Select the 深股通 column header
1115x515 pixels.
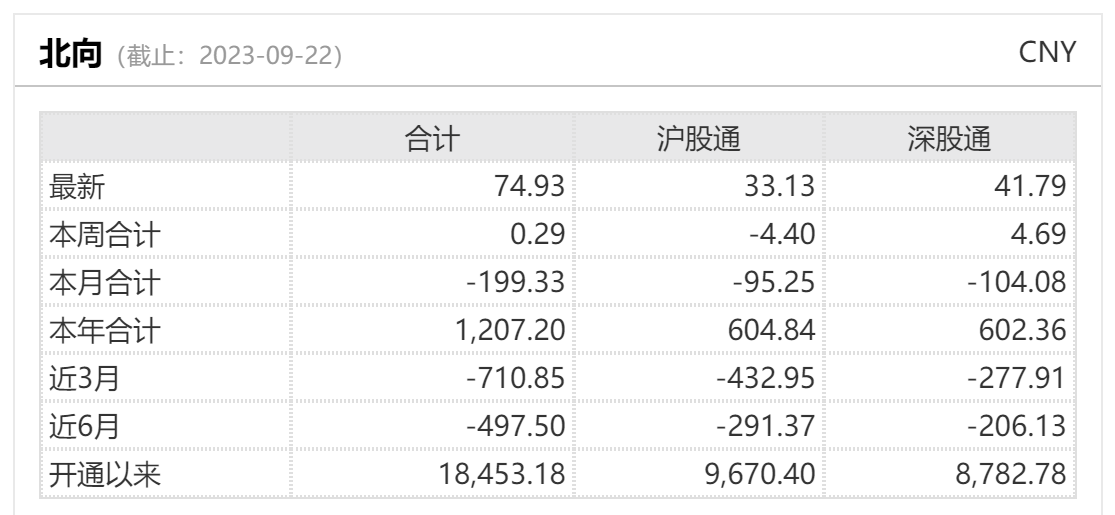click(948, 139)
